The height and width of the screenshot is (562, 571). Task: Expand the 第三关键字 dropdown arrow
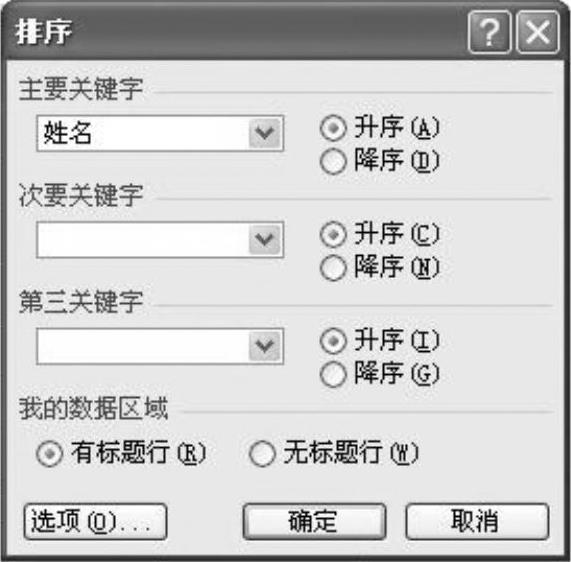[265, 346]
